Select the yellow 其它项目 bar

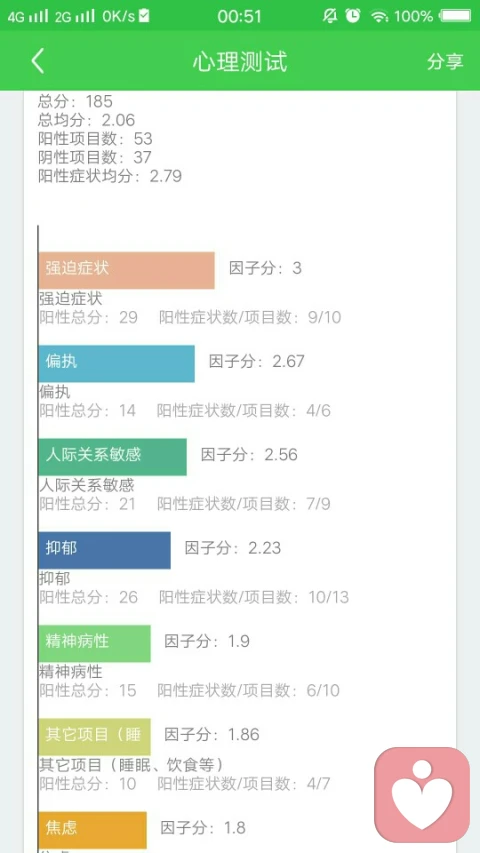[x=95, y=737]
